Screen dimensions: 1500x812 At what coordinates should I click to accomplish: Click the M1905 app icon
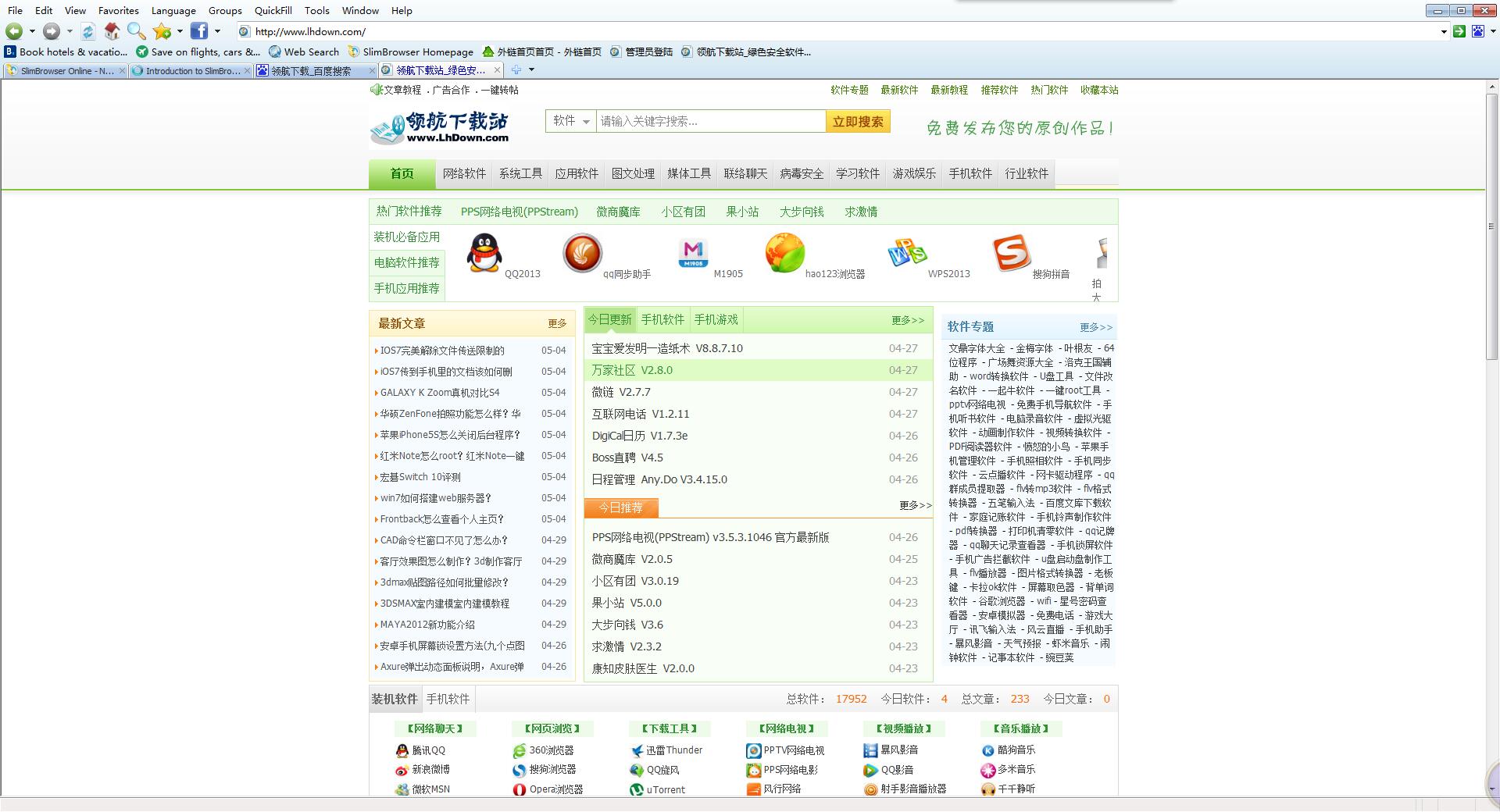click(x=693, y=254)
